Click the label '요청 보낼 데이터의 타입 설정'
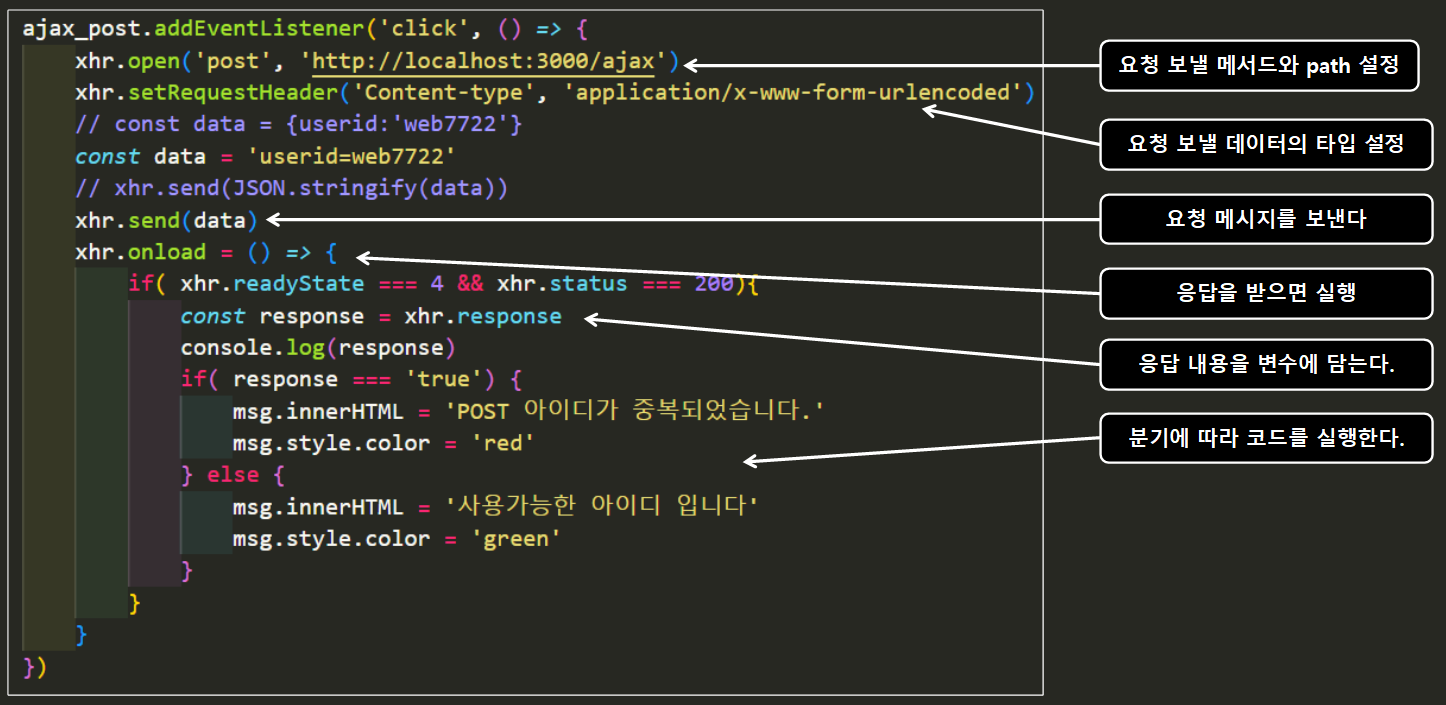Viewport: 1446px width, 705px height. pyautogui.click(x=1266, y=143)
